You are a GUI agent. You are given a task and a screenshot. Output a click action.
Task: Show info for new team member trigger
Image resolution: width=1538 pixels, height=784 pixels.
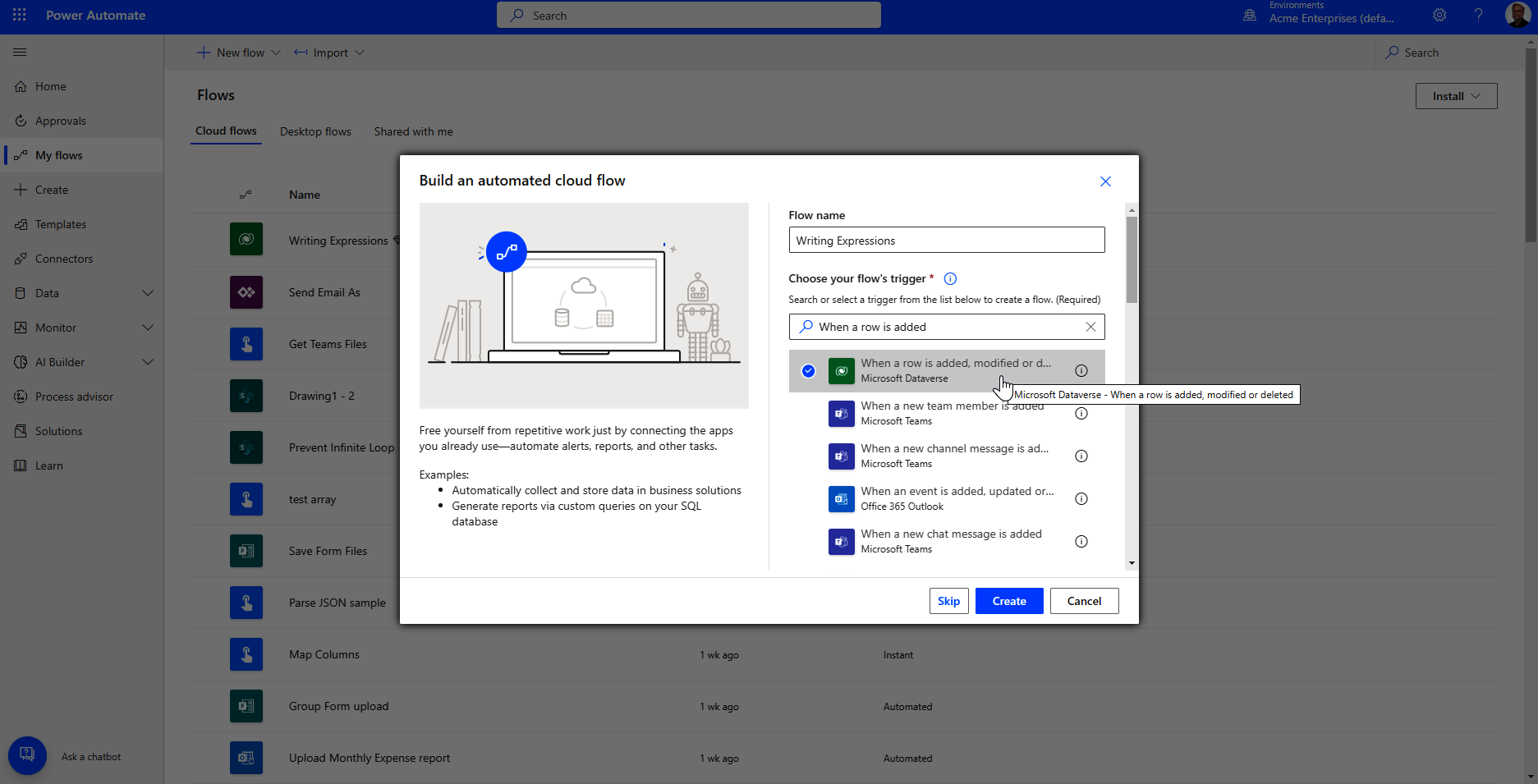1081,413
